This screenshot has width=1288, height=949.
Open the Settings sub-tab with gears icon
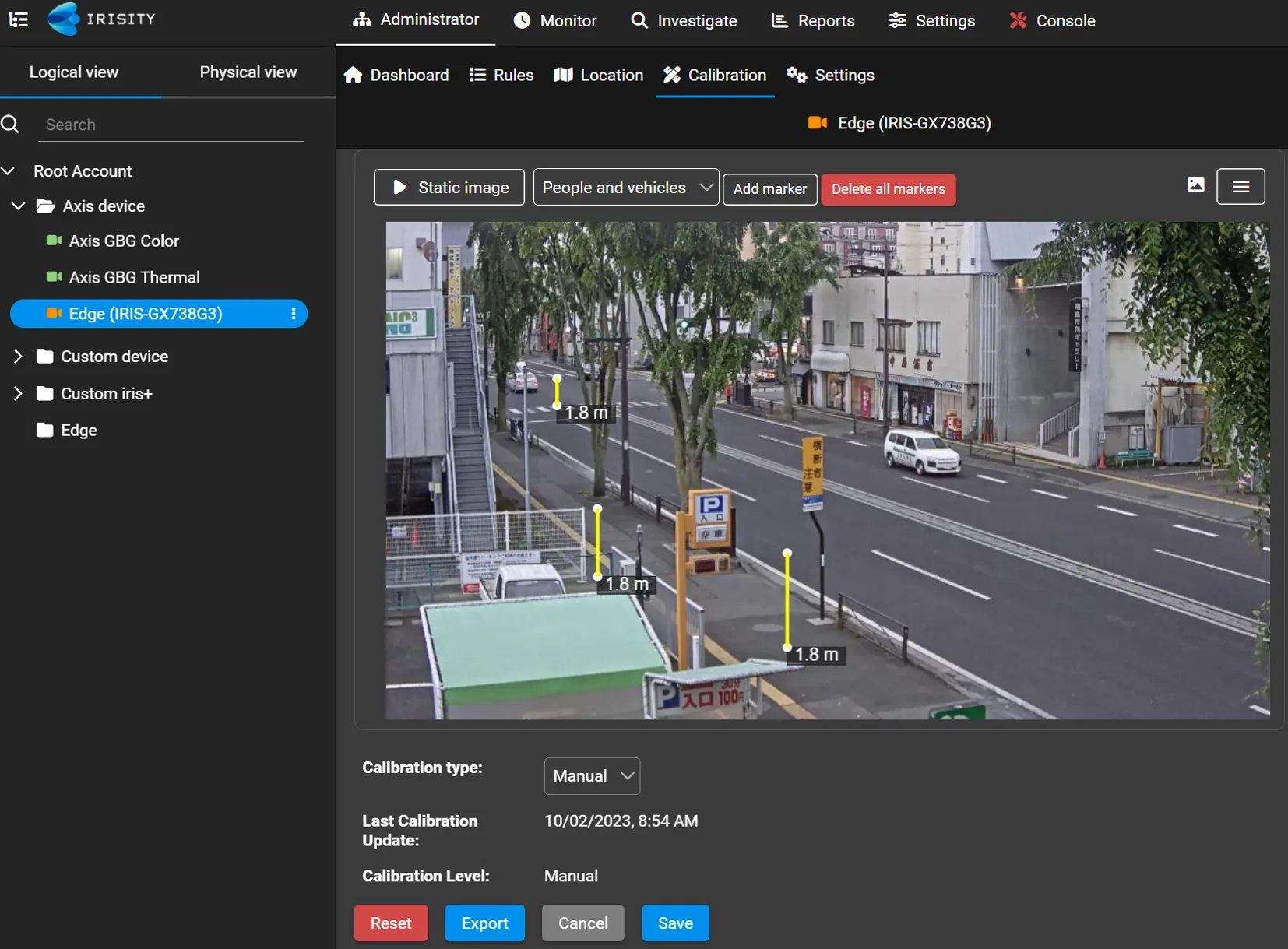pos(830,75)
